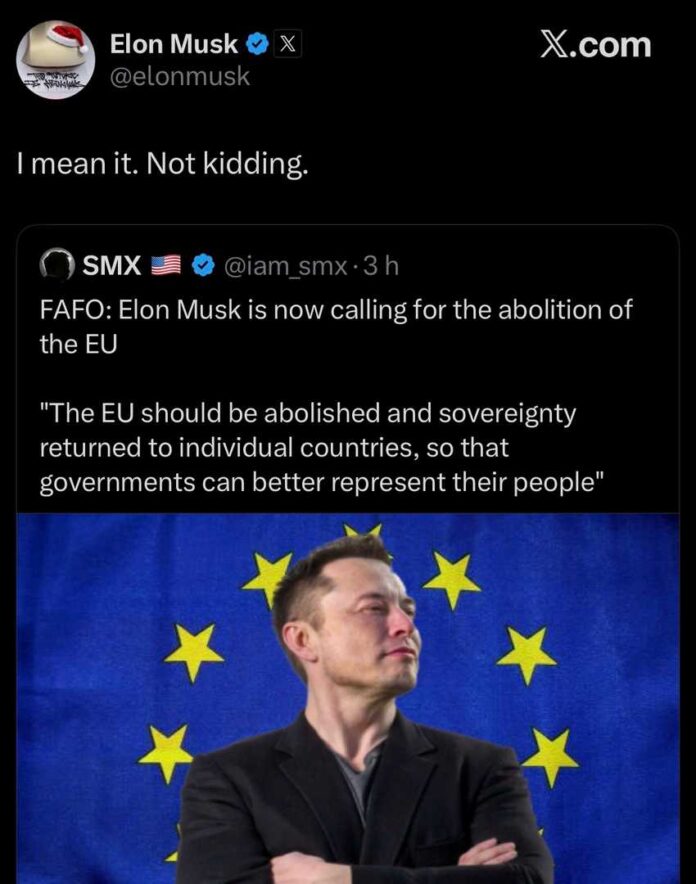The width and height of the screenshot is (696, 884).
Task: Open the @elonmusk handle
Action: pyautogui.click(x=180, y=76)
